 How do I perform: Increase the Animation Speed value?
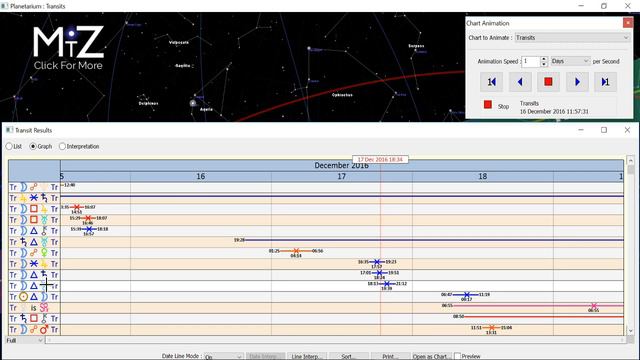pos(544,59)
